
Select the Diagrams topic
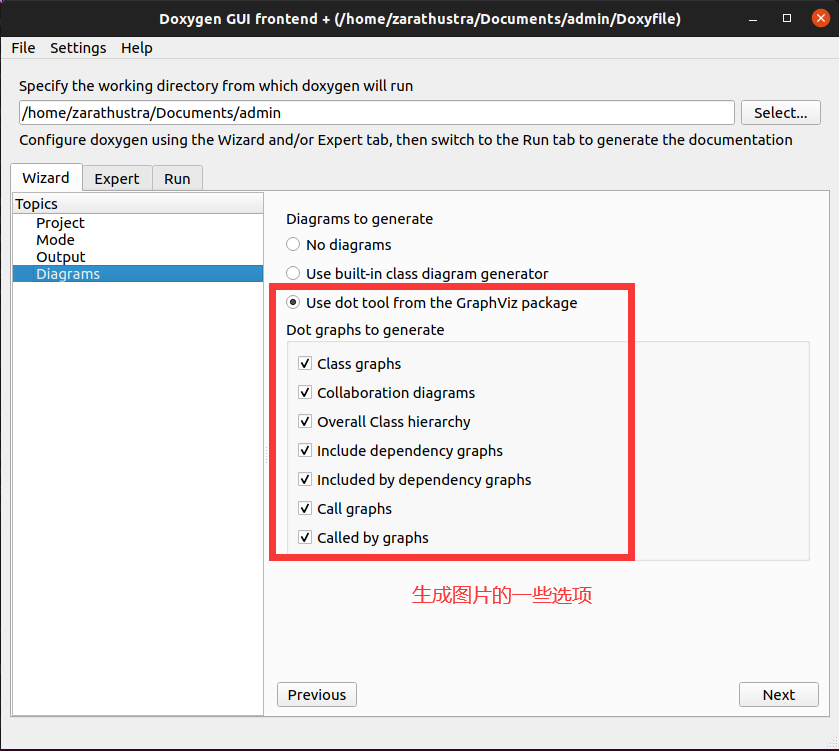point(138,274)
